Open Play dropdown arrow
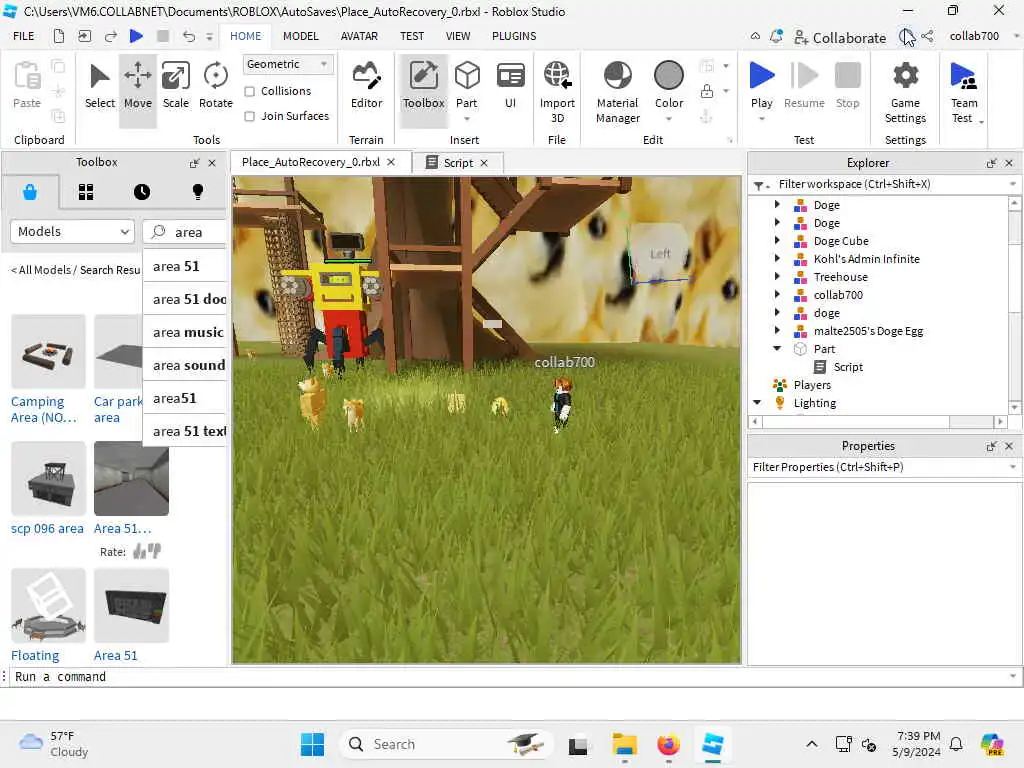 point(761,119)
